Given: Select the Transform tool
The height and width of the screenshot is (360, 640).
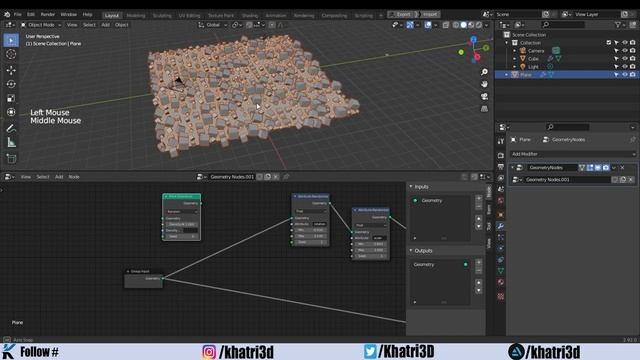Looking at the screenshot, I should [11, 112].
